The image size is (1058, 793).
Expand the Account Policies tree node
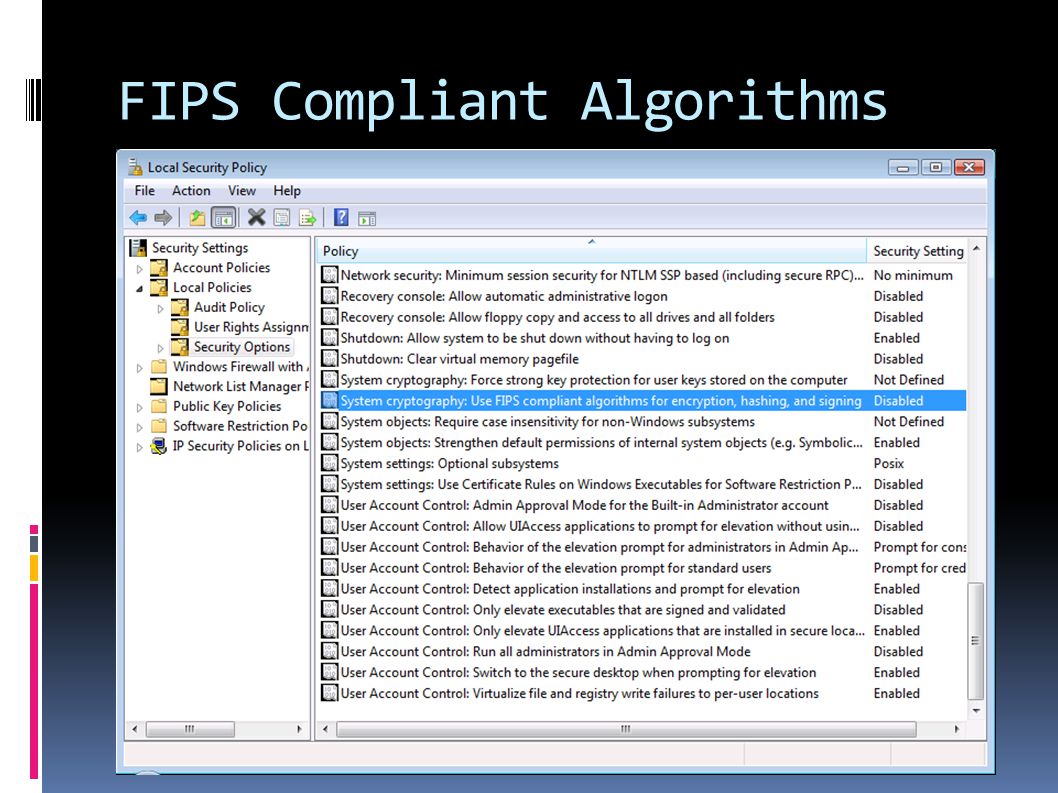tap(140, 269)
